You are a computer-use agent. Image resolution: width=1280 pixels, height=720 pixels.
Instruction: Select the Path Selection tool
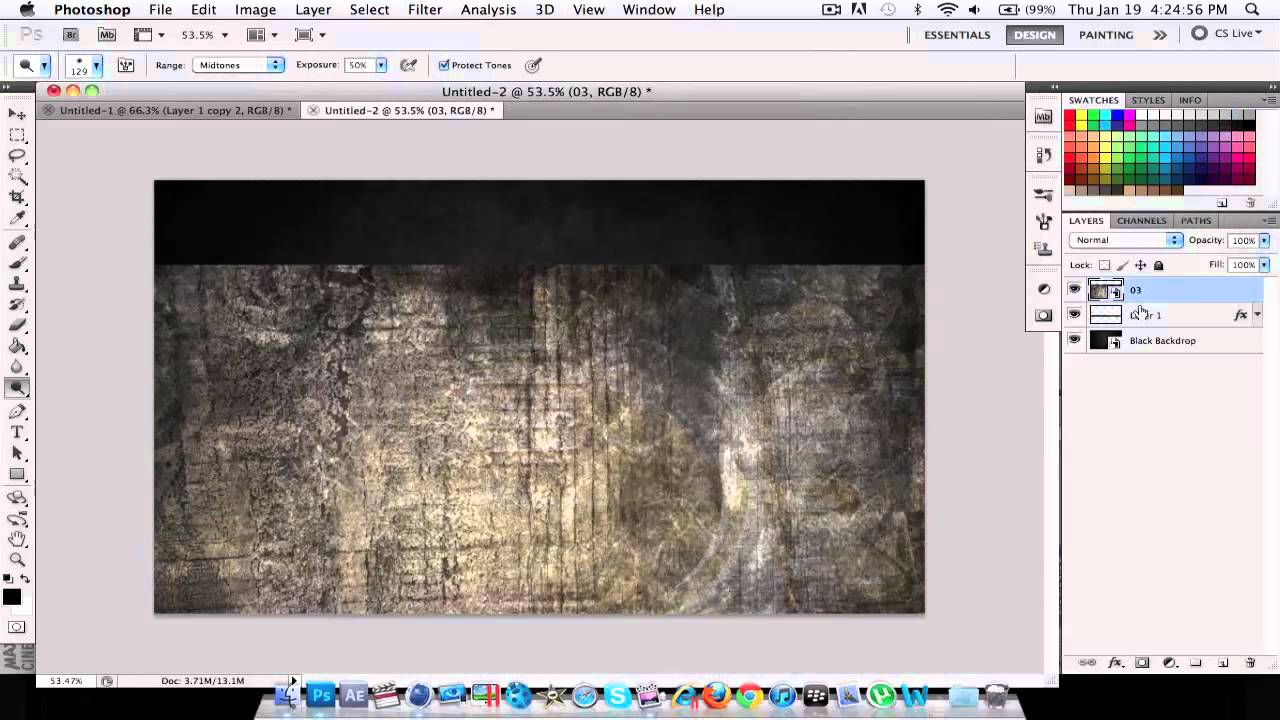[17, 453]
